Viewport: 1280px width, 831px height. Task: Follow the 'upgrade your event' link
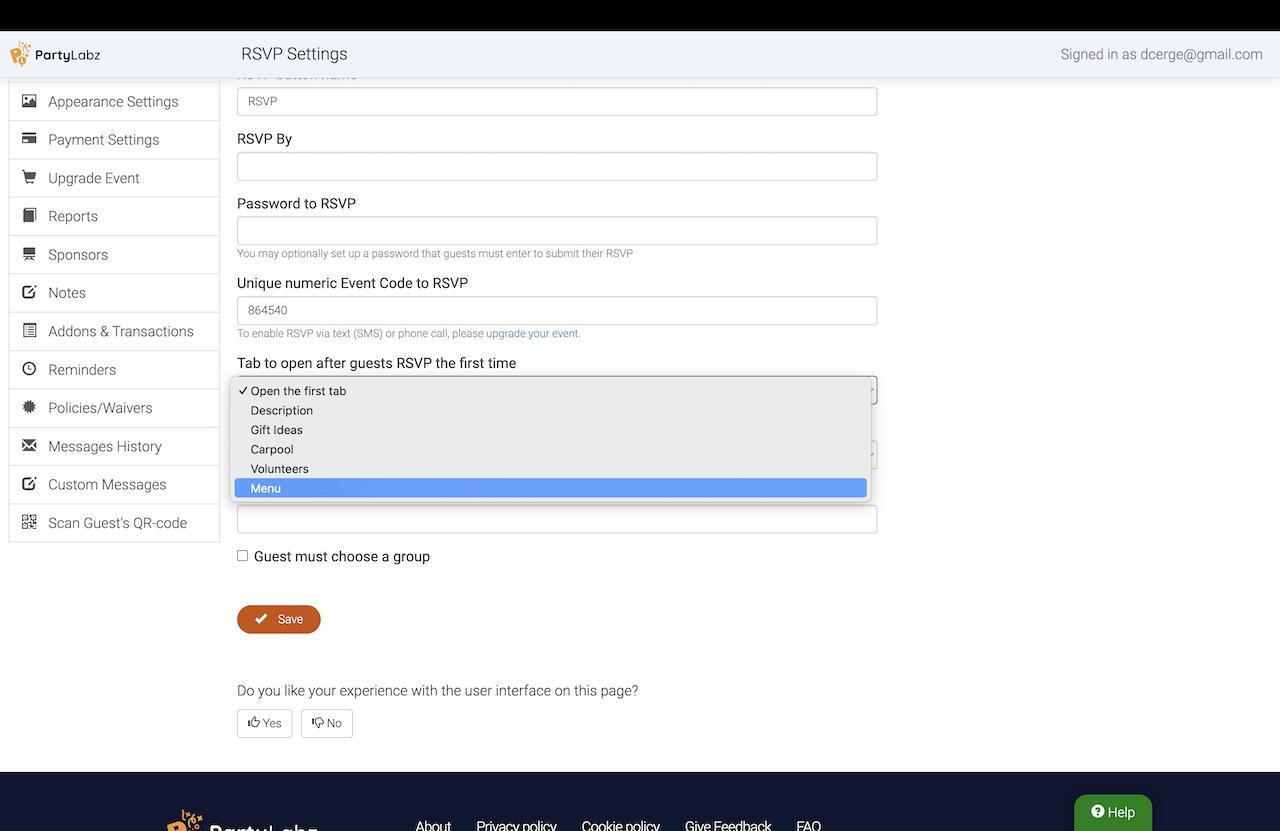[532, 334]
